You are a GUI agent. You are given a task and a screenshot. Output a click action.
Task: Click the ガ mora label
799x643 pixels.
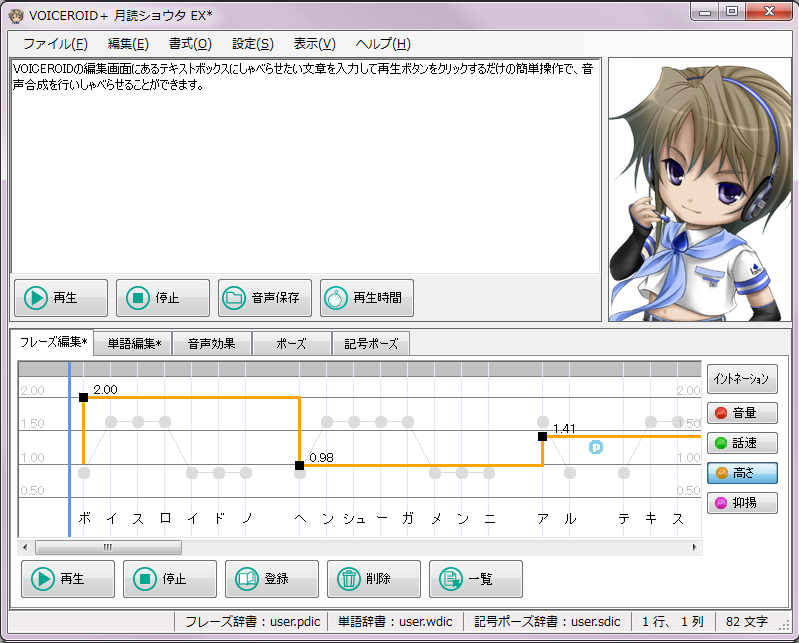pos(408,518)
